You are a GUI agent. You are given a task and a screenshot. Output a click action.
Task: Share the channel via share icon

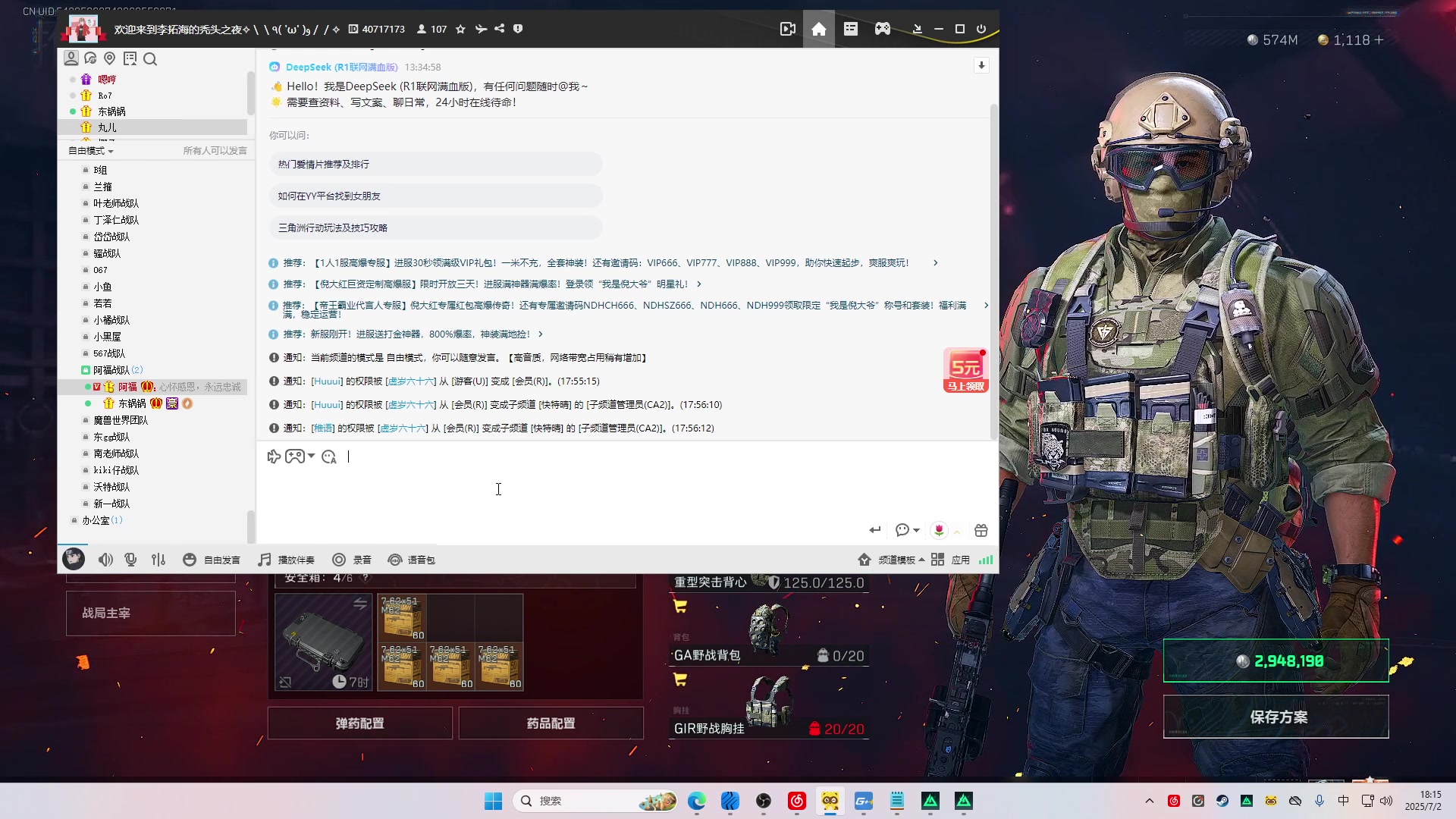499,29
